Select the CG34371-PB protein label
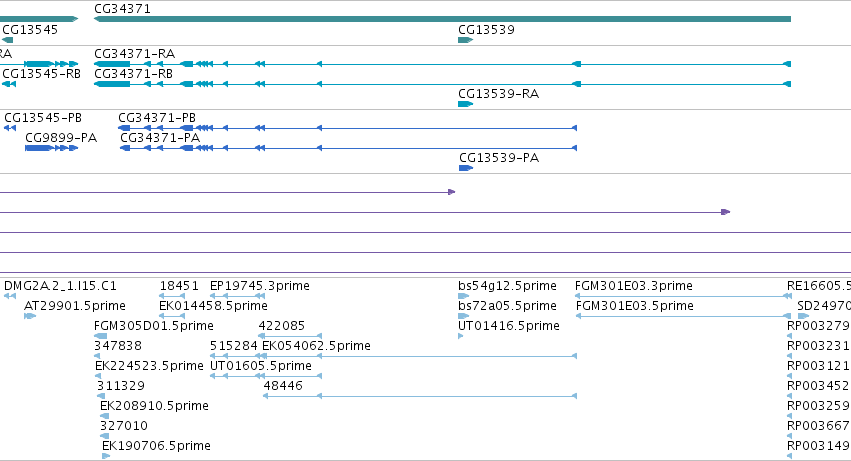 (x=157, y=118)
